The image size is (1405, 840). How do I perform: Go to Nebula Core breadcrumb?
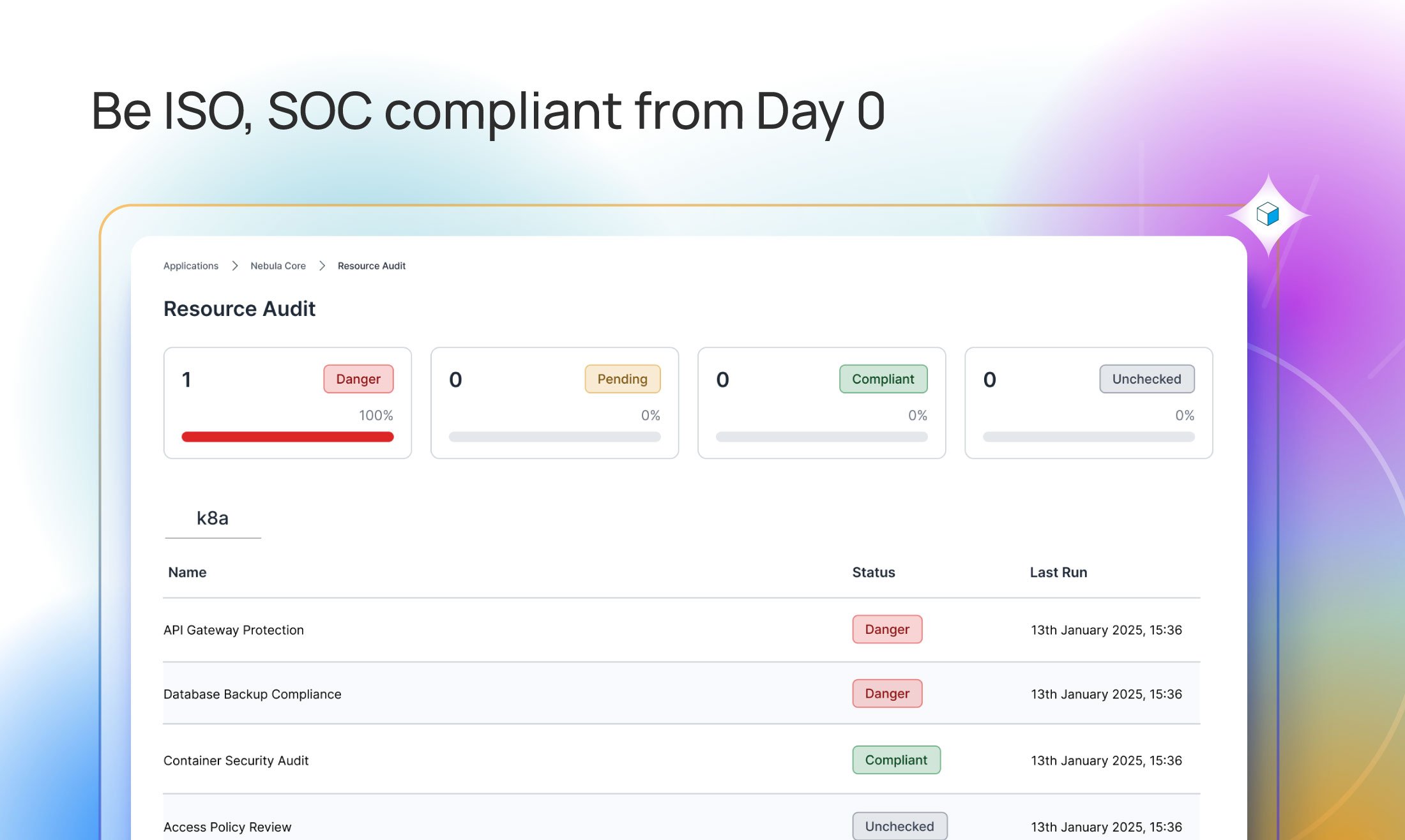278,266
